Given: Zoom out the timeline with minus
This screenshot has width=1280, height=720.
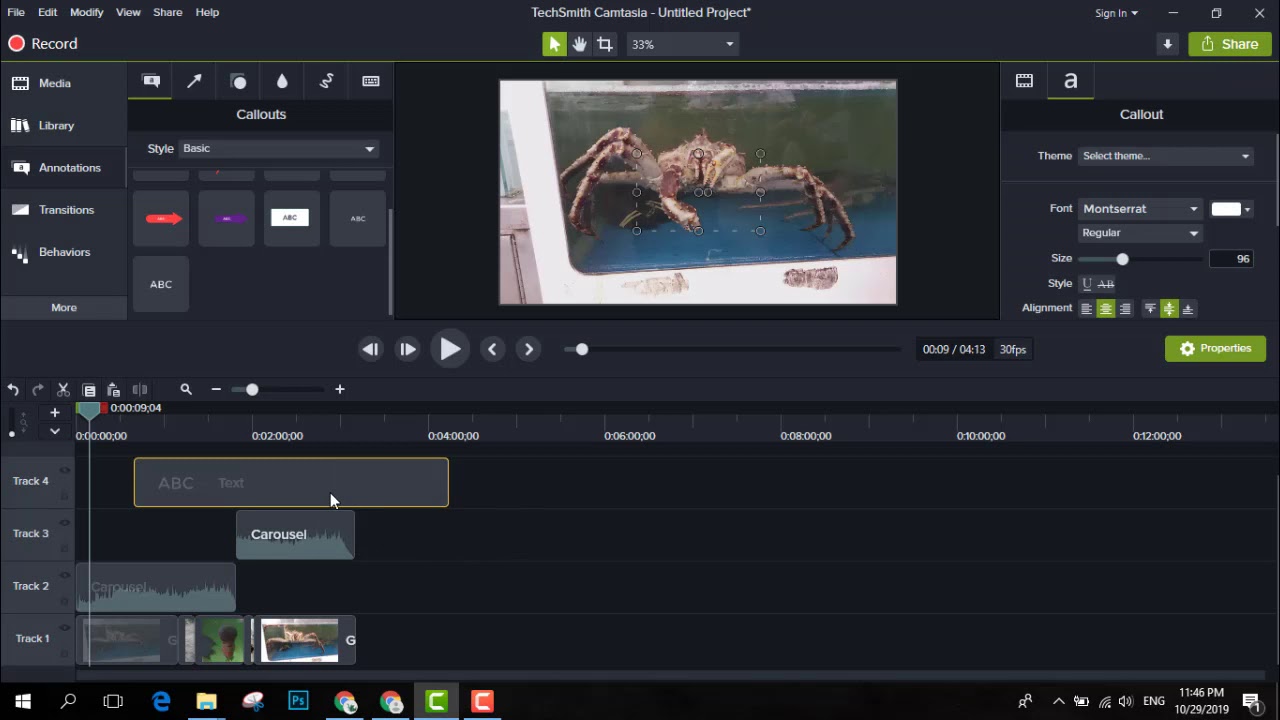Looking at the screenshot, I should pyautogui.click(x=216, y=389).
